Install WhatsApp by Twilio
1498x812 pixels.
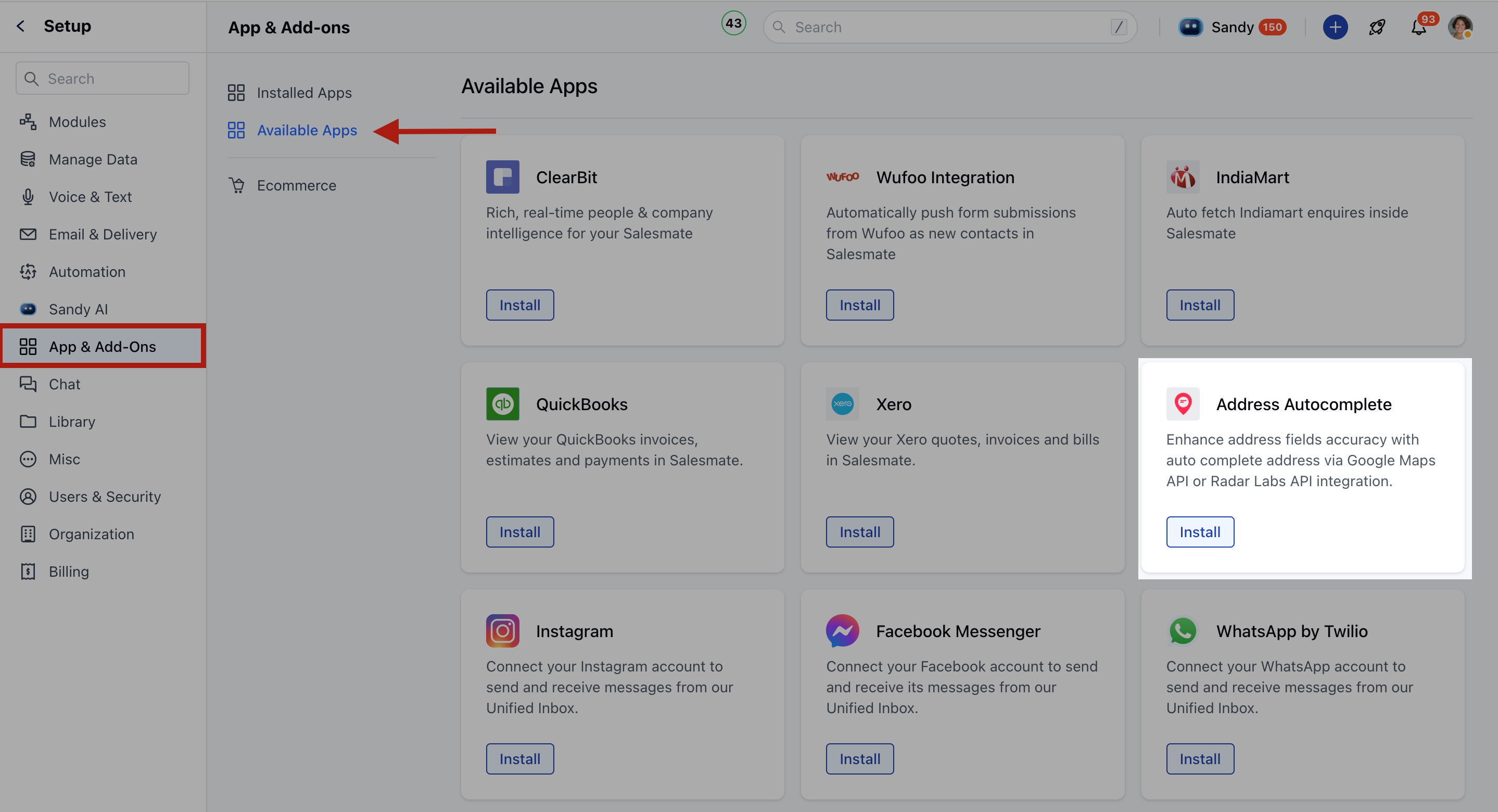pos(1200,758)
